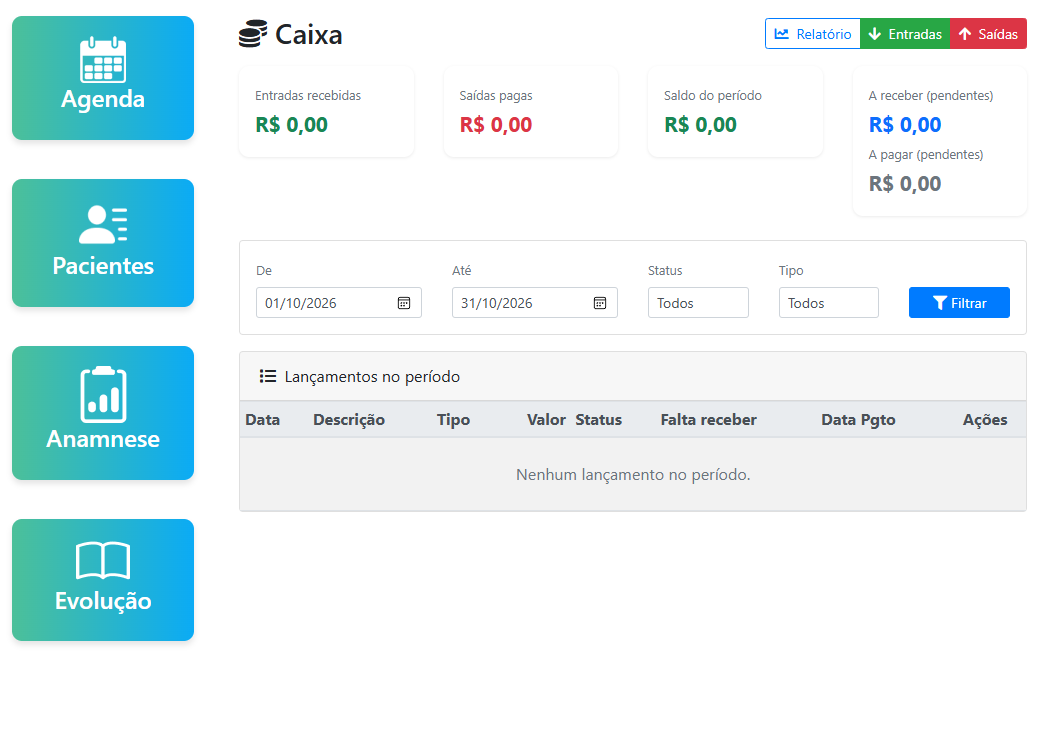This screenshot has height=732, width=1046.
Task: Click the red Saídas button
Action: tap(988, 33)
